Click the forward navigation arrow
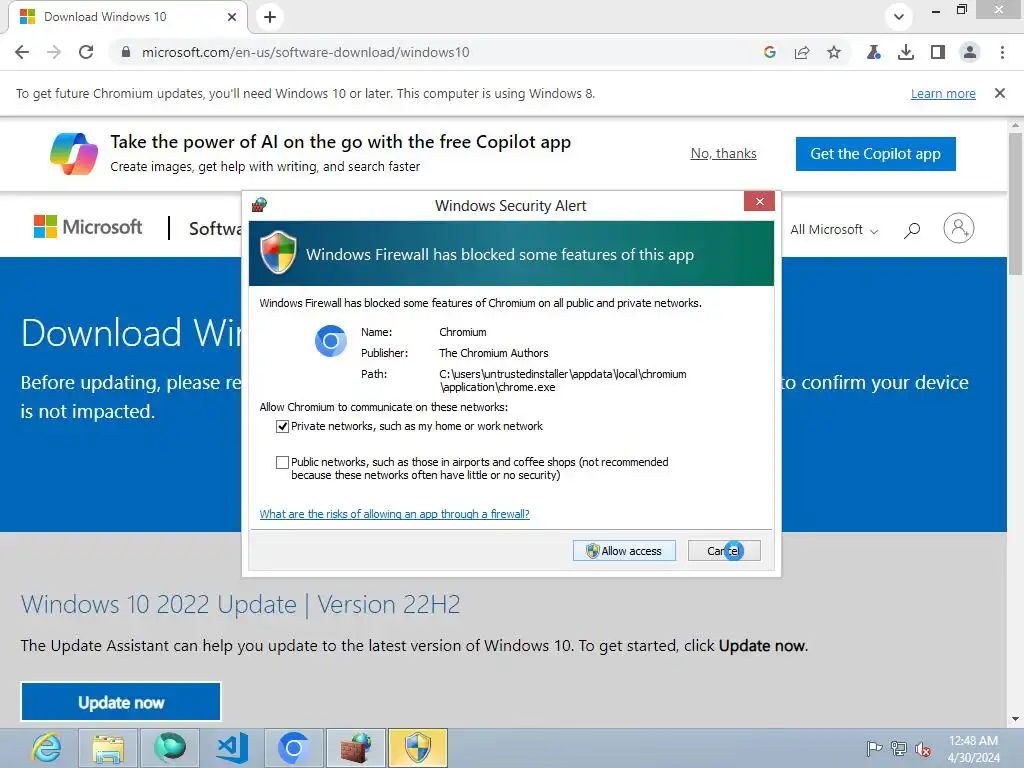 [54, 52]
